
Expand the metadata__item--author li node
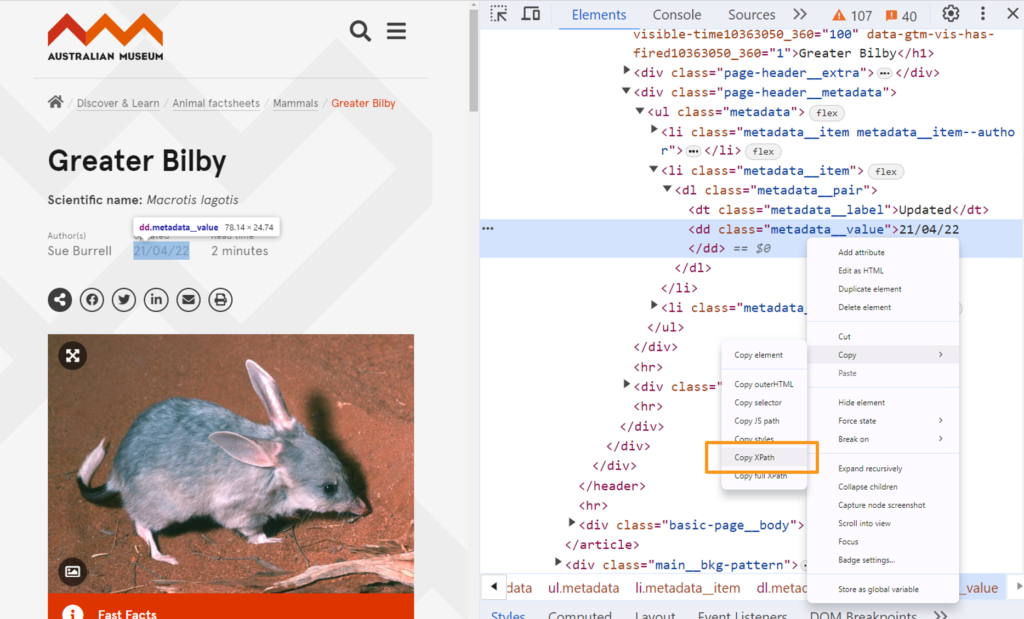(654, 130)
